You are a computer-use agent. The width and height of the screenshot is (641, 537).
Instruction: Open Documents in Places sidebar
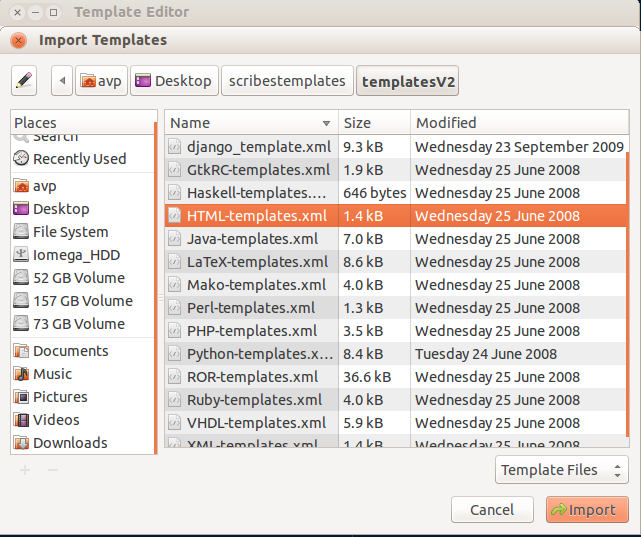point(83,351)
